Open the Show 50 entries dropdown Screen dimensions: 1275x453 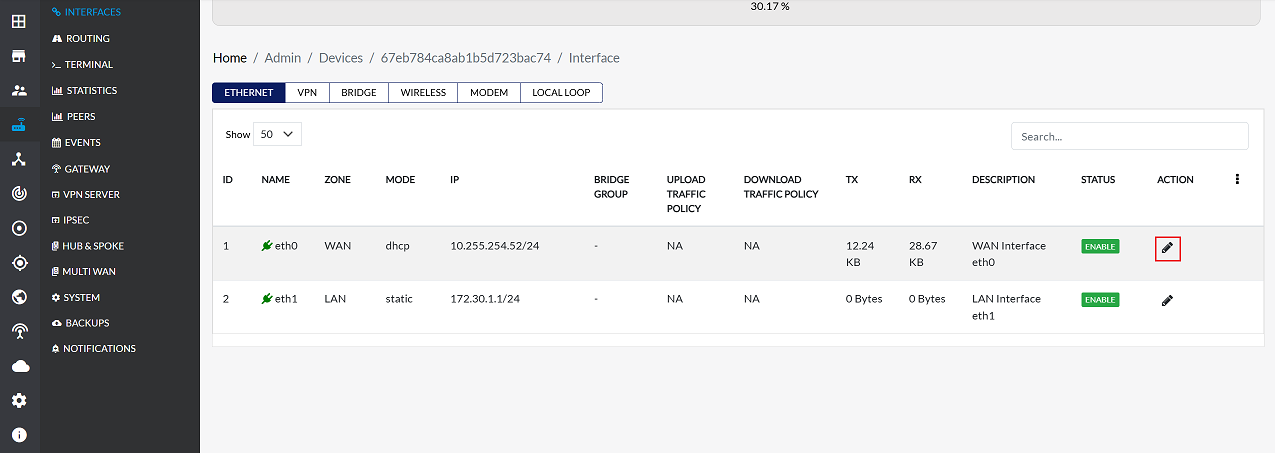point(278,134)
